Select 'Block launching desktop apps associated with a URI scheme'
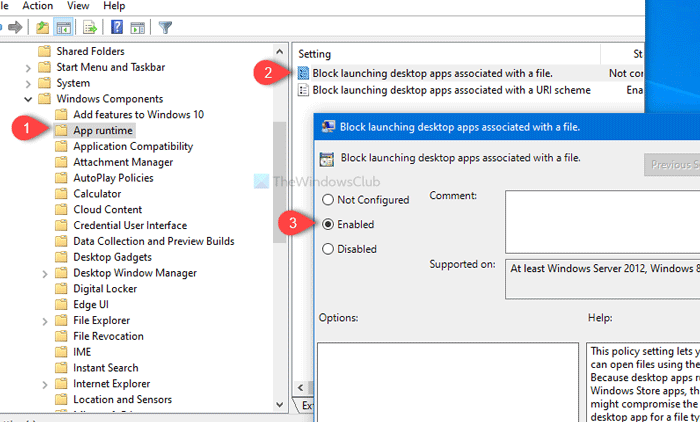 (x=451, y=90)
